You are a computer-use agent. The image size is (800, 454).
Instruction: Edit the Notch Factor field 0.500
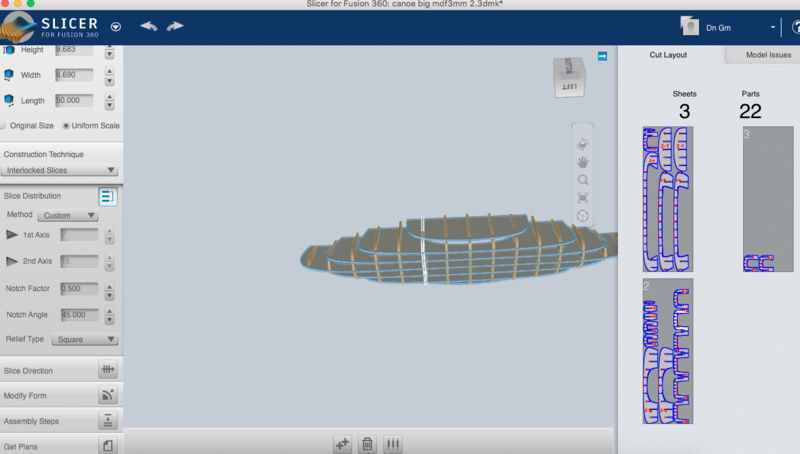[79, 288]
